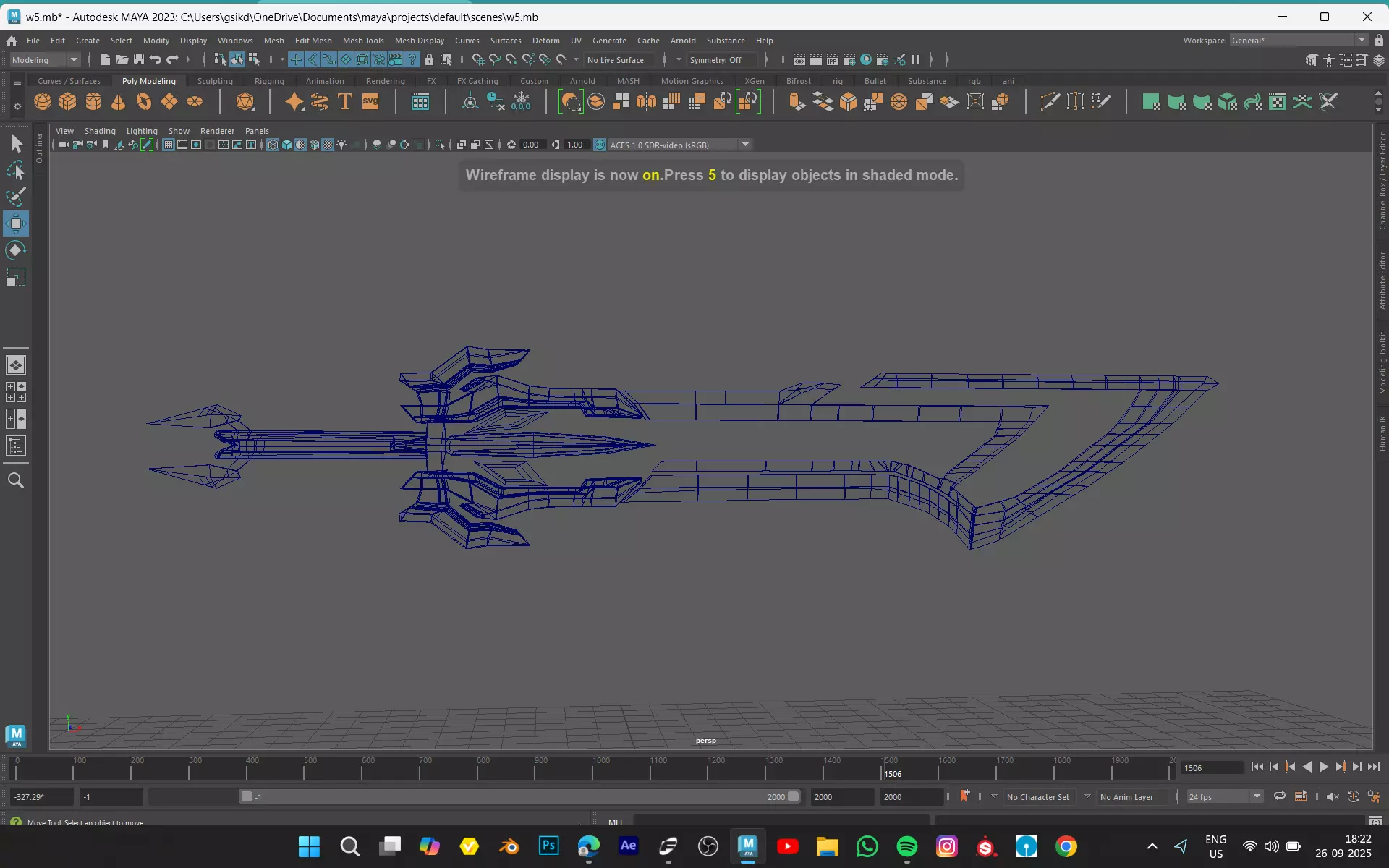
Task: Click the SVG import shelf icon
Action: click(x=370, y=102)
